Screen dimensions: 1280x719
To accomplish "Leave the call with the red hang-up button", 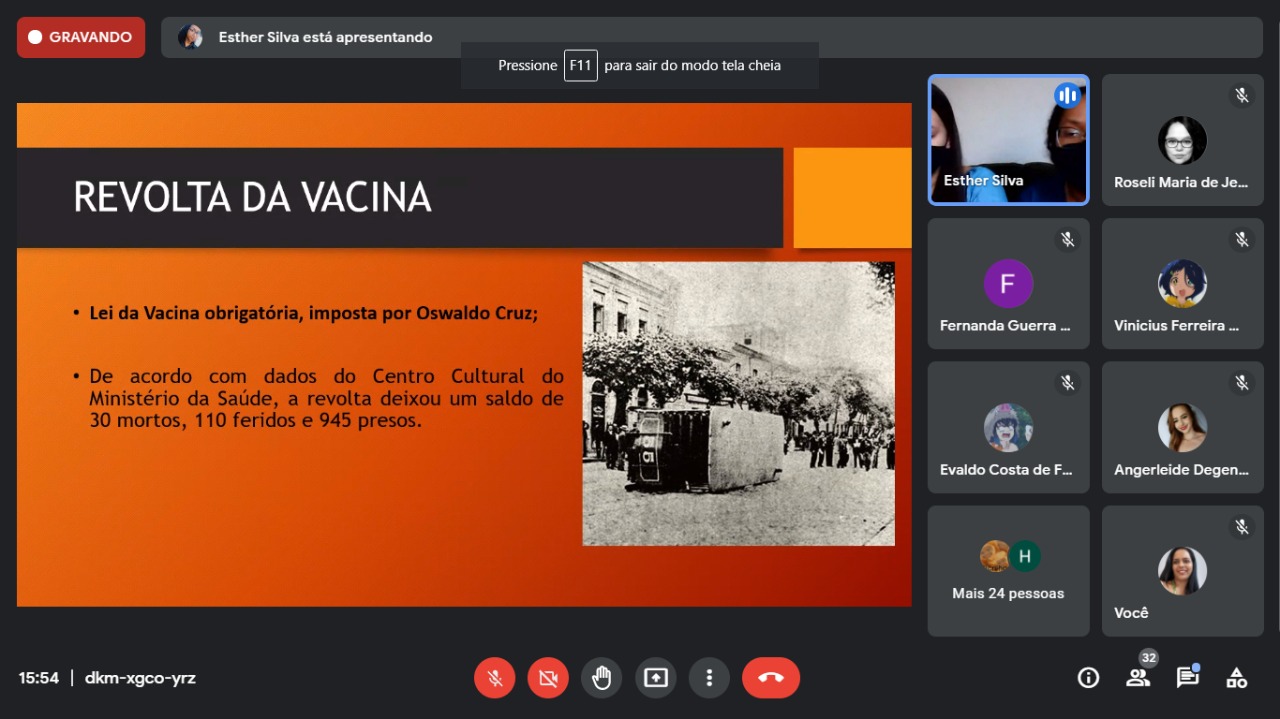I will (771, 678).
